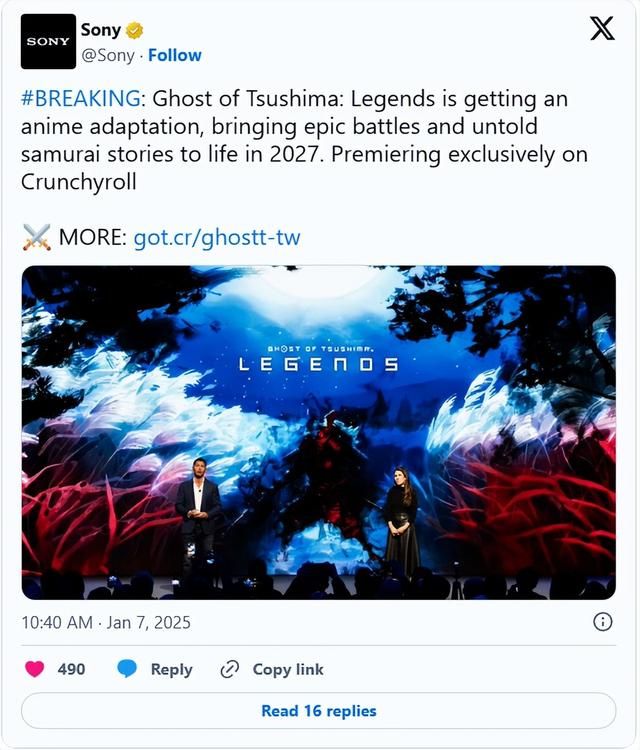
Task: Click the crossed swords emoji
Action: (x=37, y=237)
